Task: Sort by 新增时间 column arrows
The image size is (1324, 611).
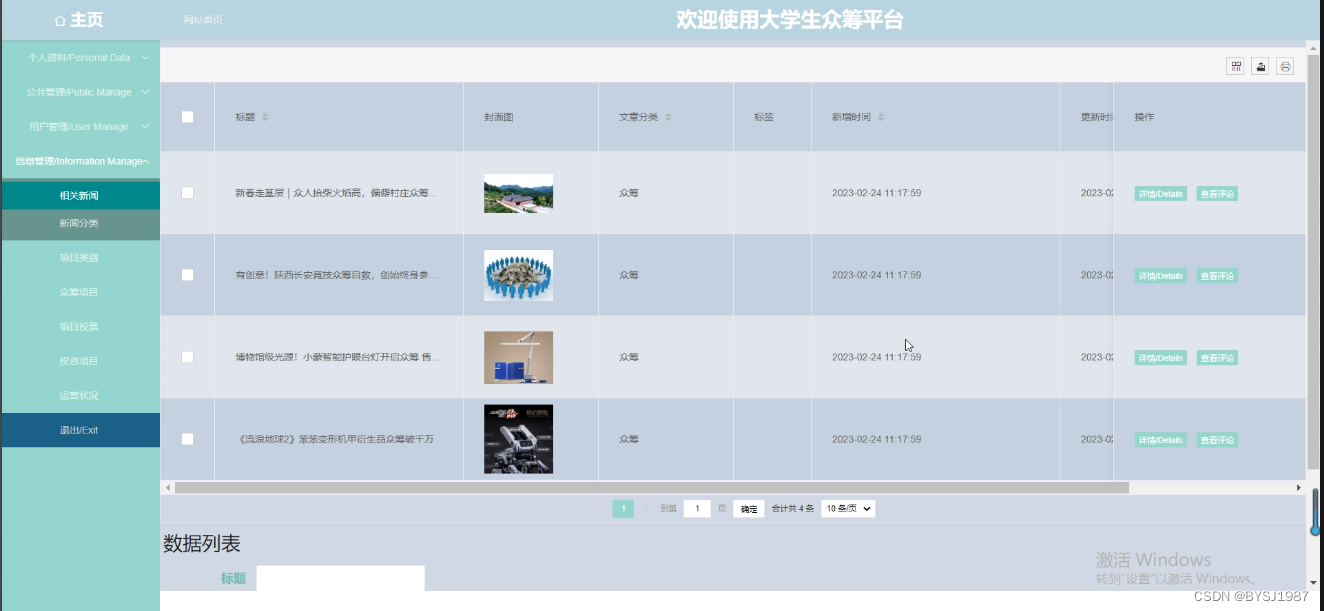Action: point(881,117)
